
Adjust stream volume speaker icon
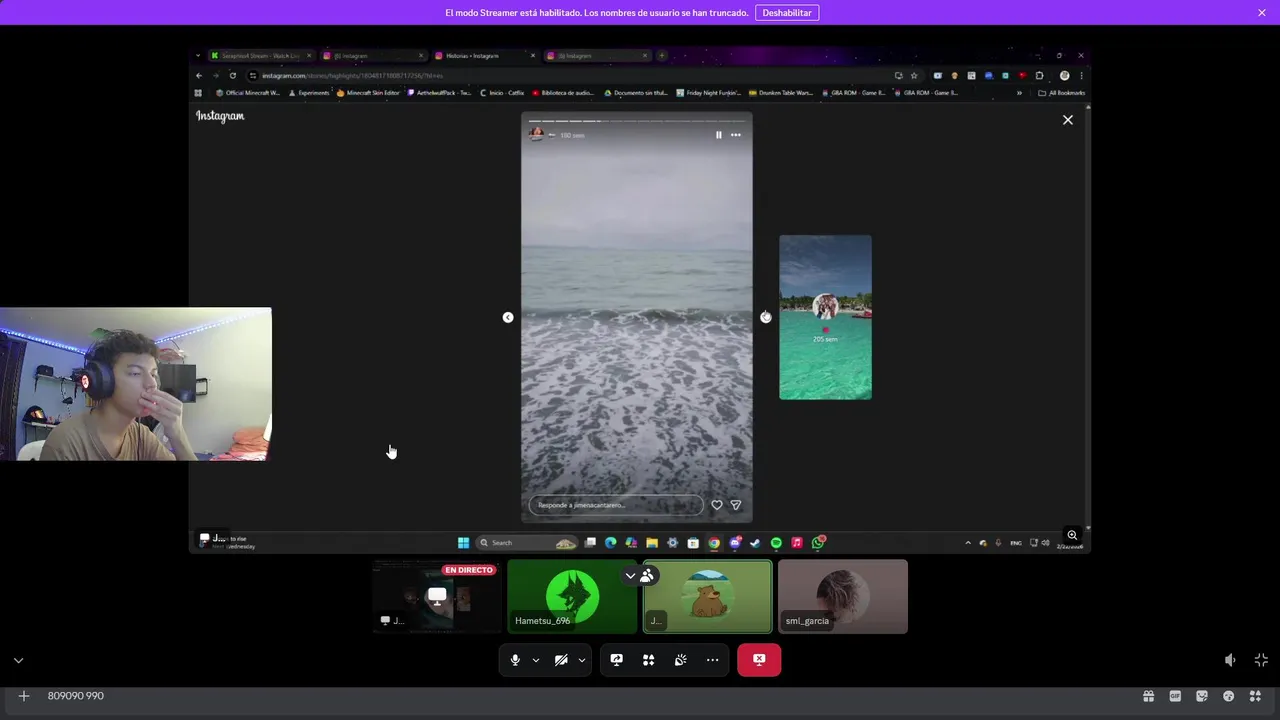(1230, 660)
